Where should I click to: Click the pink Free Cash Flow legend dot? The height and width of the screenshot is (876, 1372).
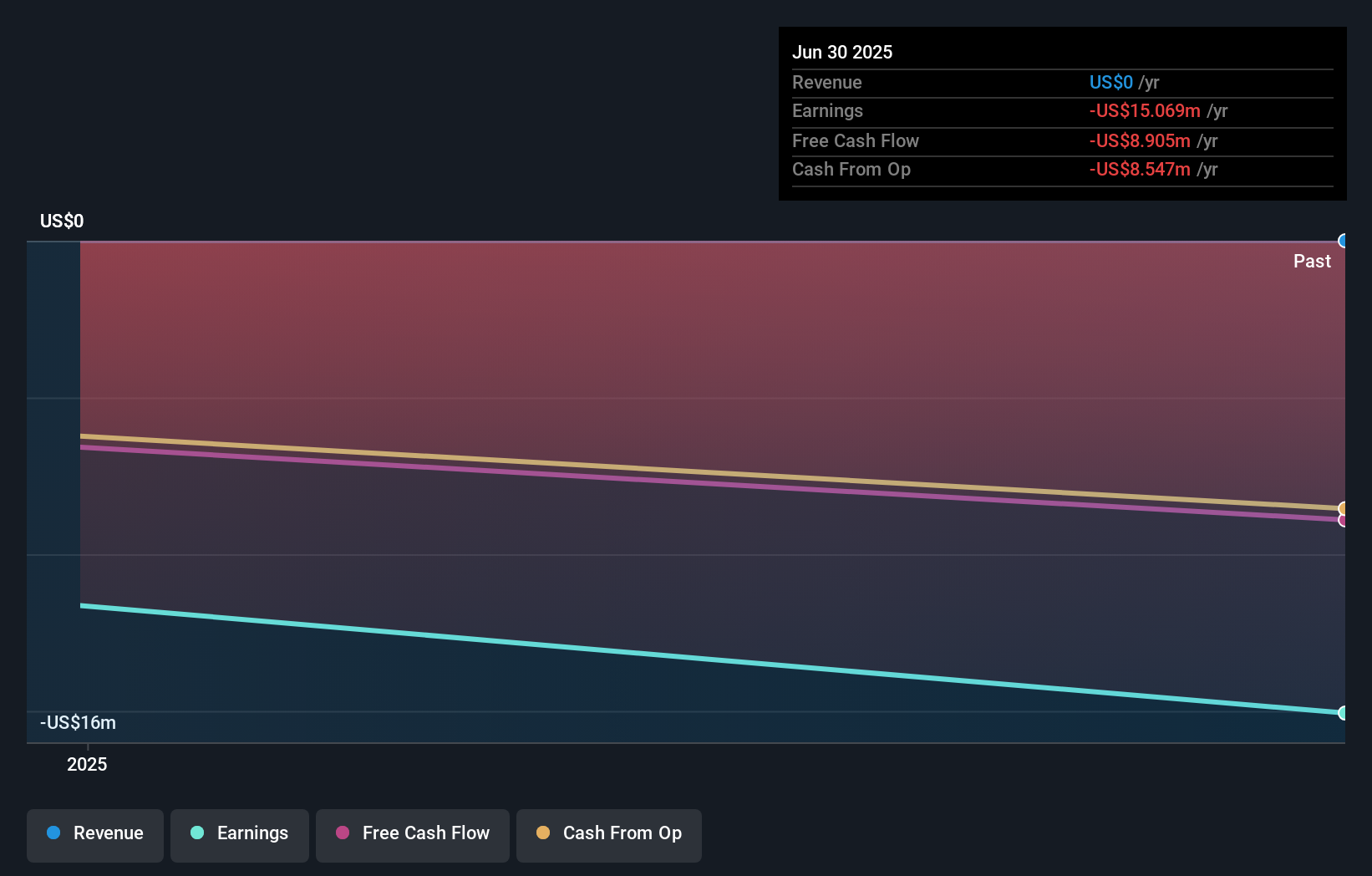tap(343, 833)
